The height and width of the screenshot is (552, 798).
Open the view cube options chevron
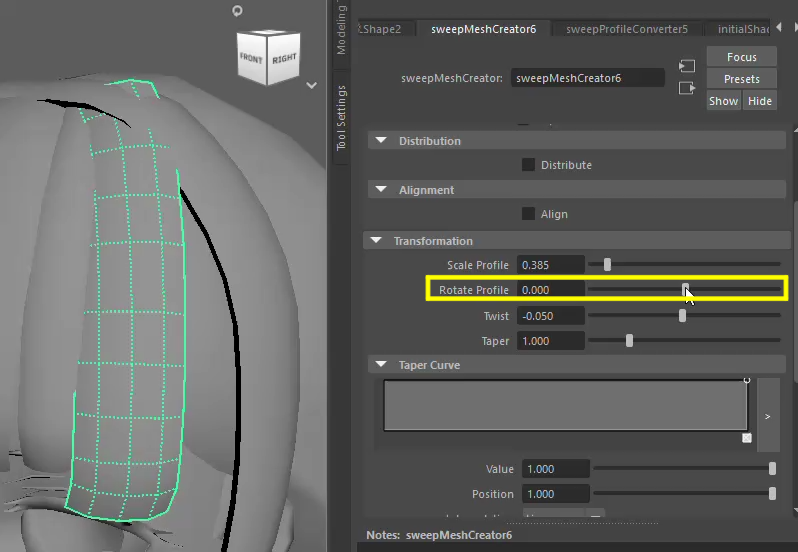(x=312, y=86)
